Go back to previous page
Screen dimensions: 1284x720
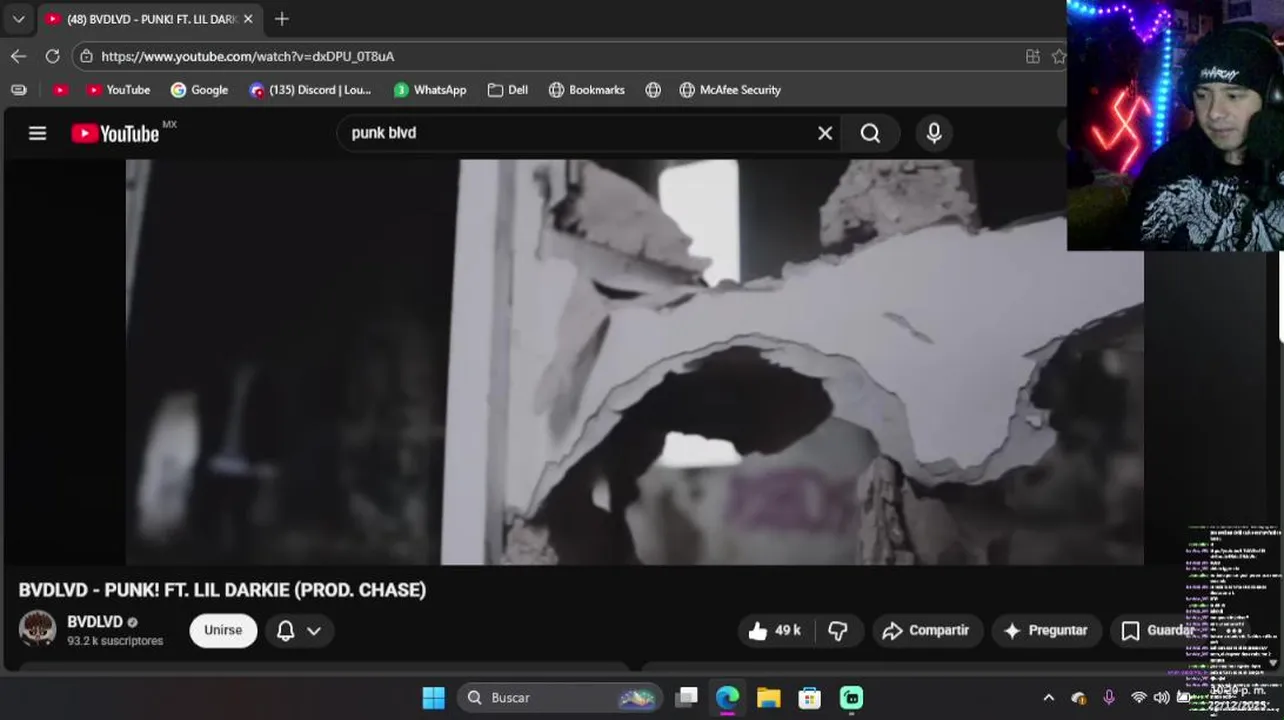pos(18,56)
